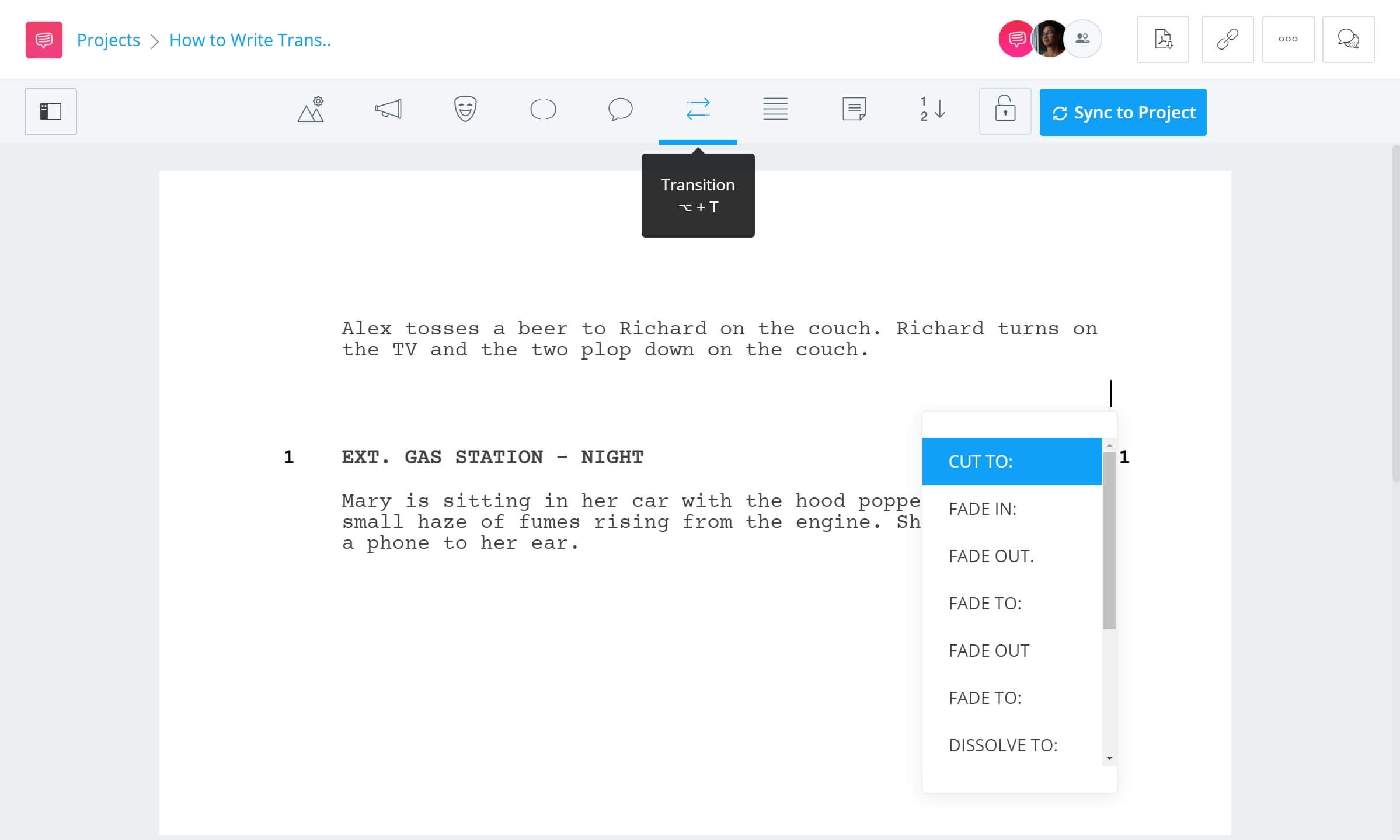Click the Dialogue speech bubble icon

point(620,111)
